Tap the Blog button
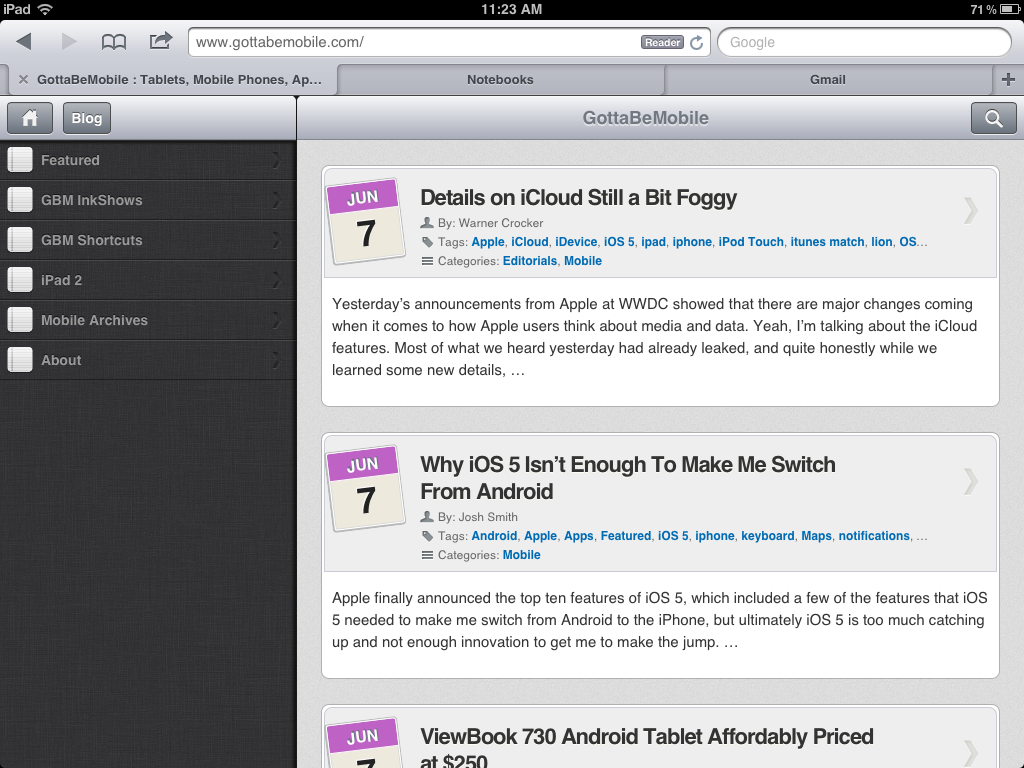Image resolution: width=1024 pixels, height=768 pixels. pos(87,118)
